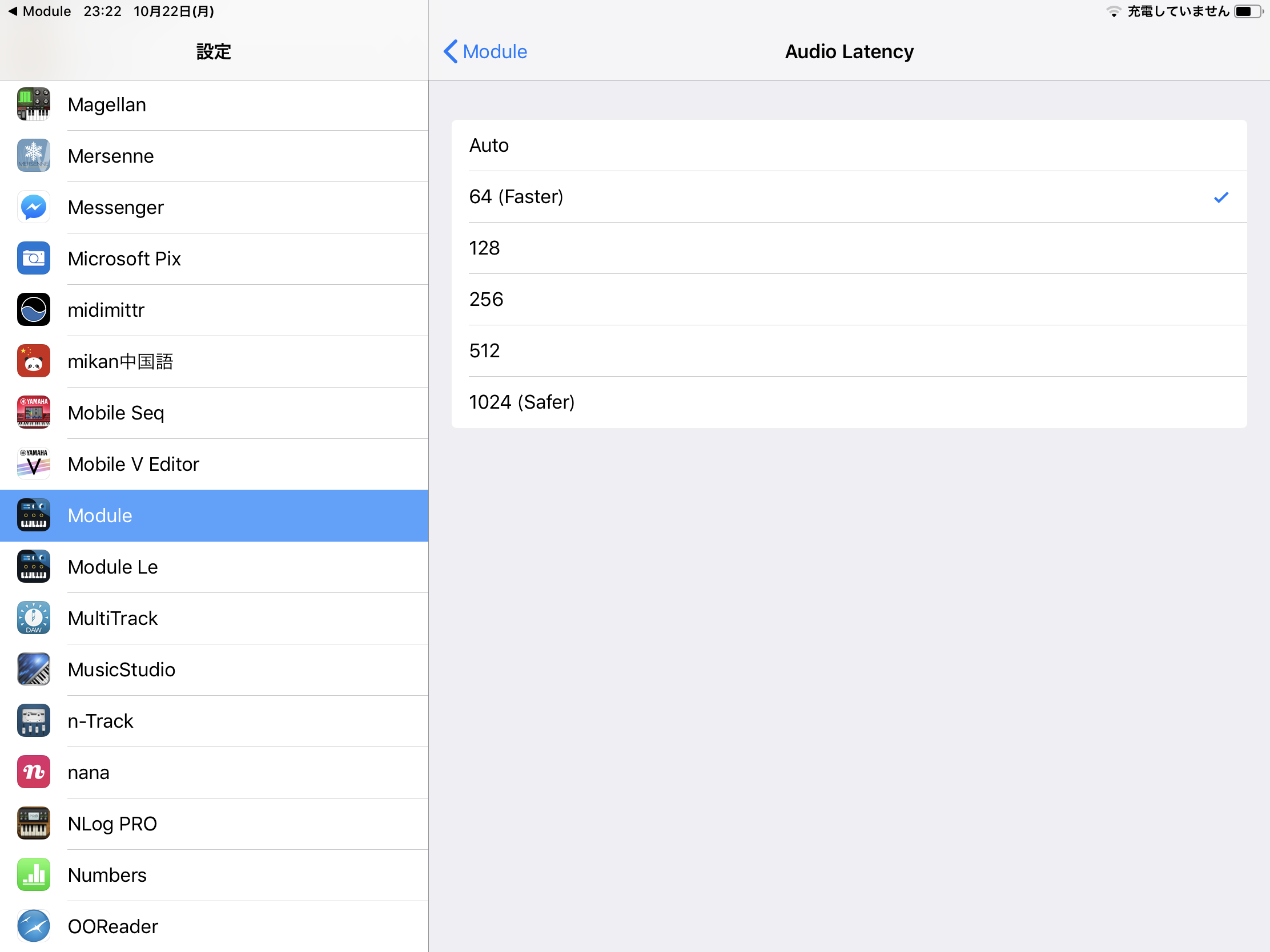
Task: Select 1024 (Safer) latency option
Action: click(849, 402)
